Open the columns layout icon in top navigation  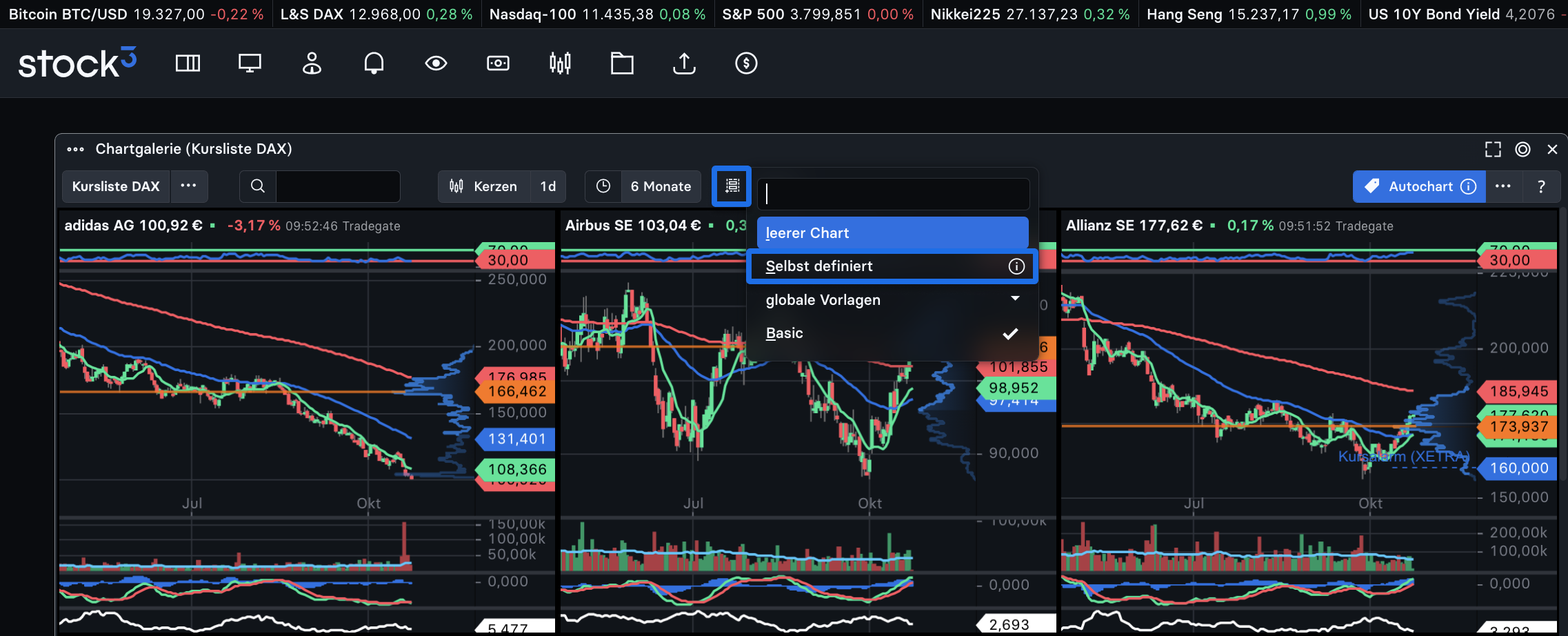tap(188, 63)
